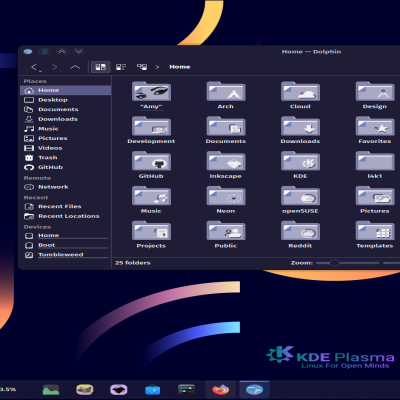Select the KDE folder icon

click(x=300, y=161)
